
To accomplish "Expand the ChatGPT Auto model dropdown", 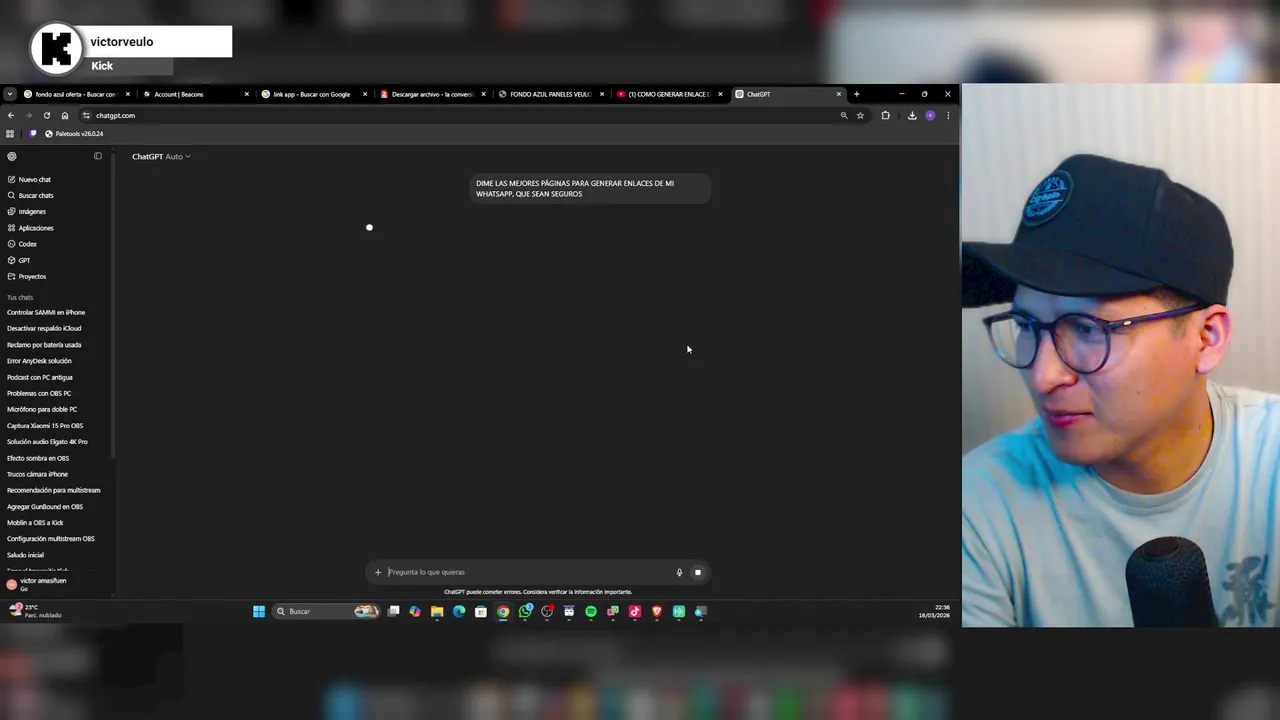I will click(x=161, y=156).
